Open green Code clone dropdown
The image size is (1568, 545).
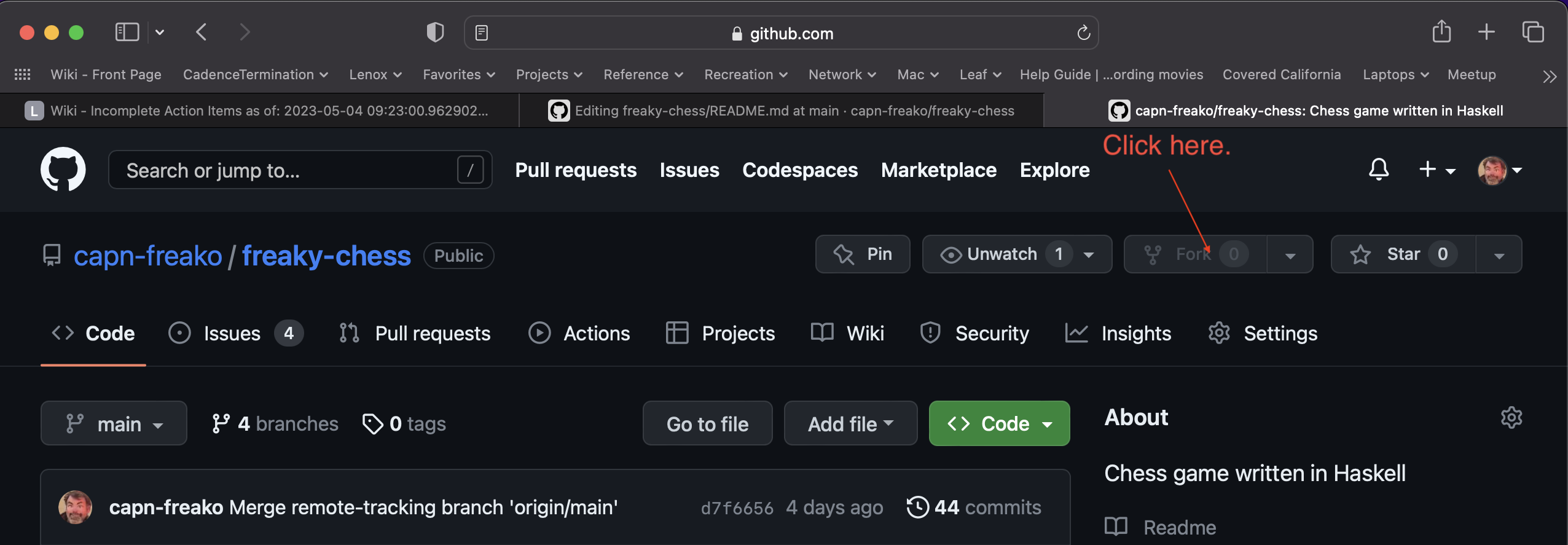999,423
